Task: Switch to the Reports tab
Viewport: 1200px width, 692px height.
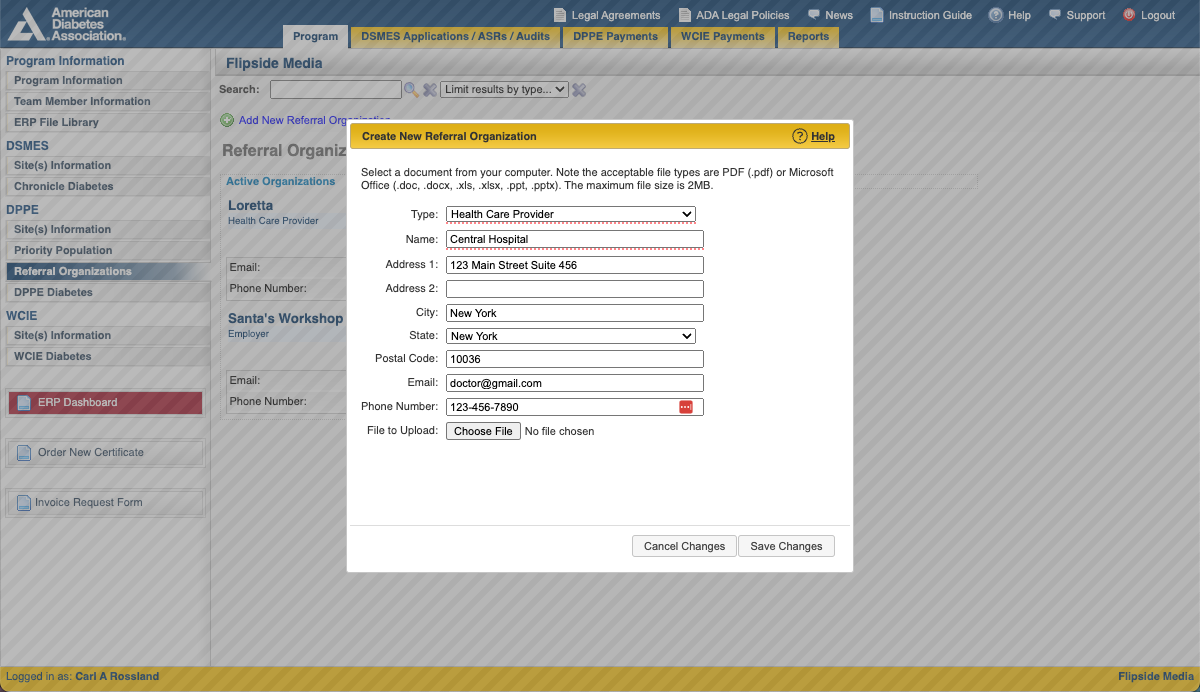Action: click(x=808, y=36)
